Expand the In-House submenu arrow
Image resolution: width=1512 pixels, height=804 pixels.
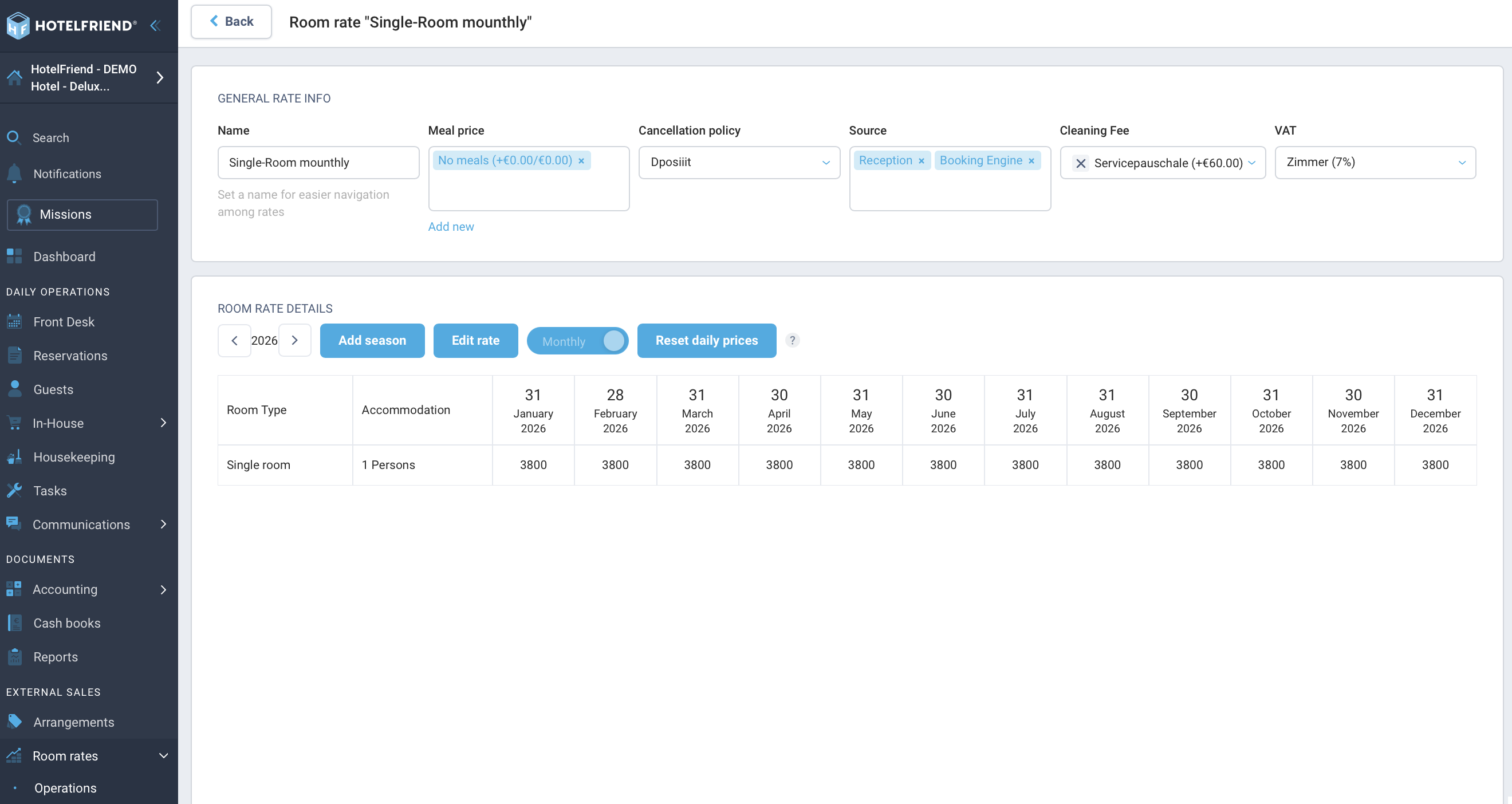click(x=163, y=423)
